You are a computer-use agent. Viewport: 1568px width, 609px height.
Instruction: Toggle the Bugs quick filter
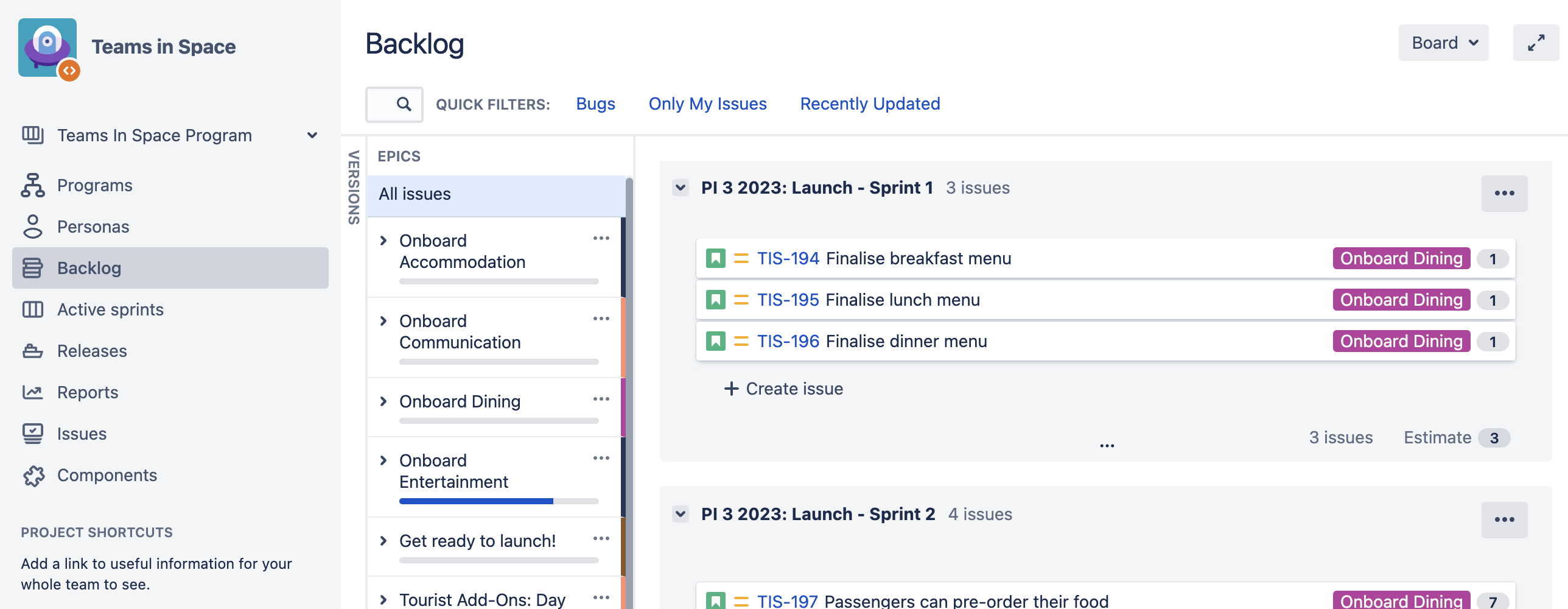click(595, 104)
